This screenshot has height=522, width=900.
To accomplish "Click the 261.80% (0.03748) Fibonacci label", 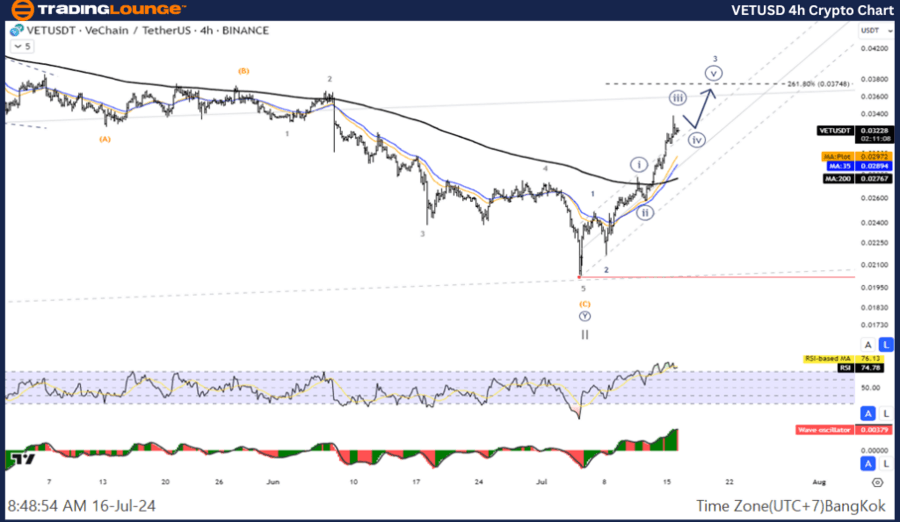I will 818,84.
